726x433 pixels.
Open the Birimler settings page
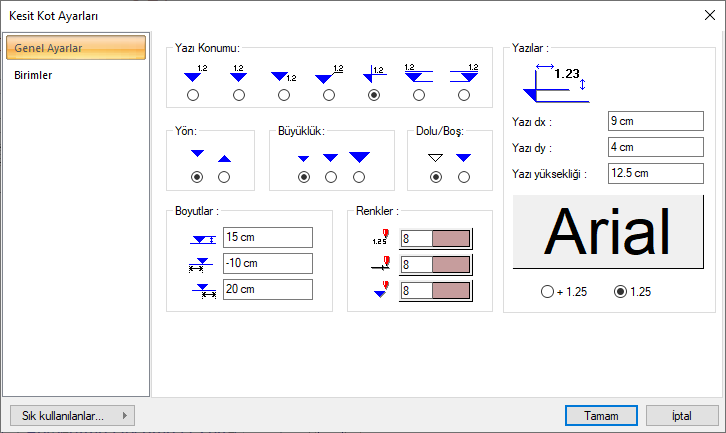pyautogui.click(x=34, y=75)
